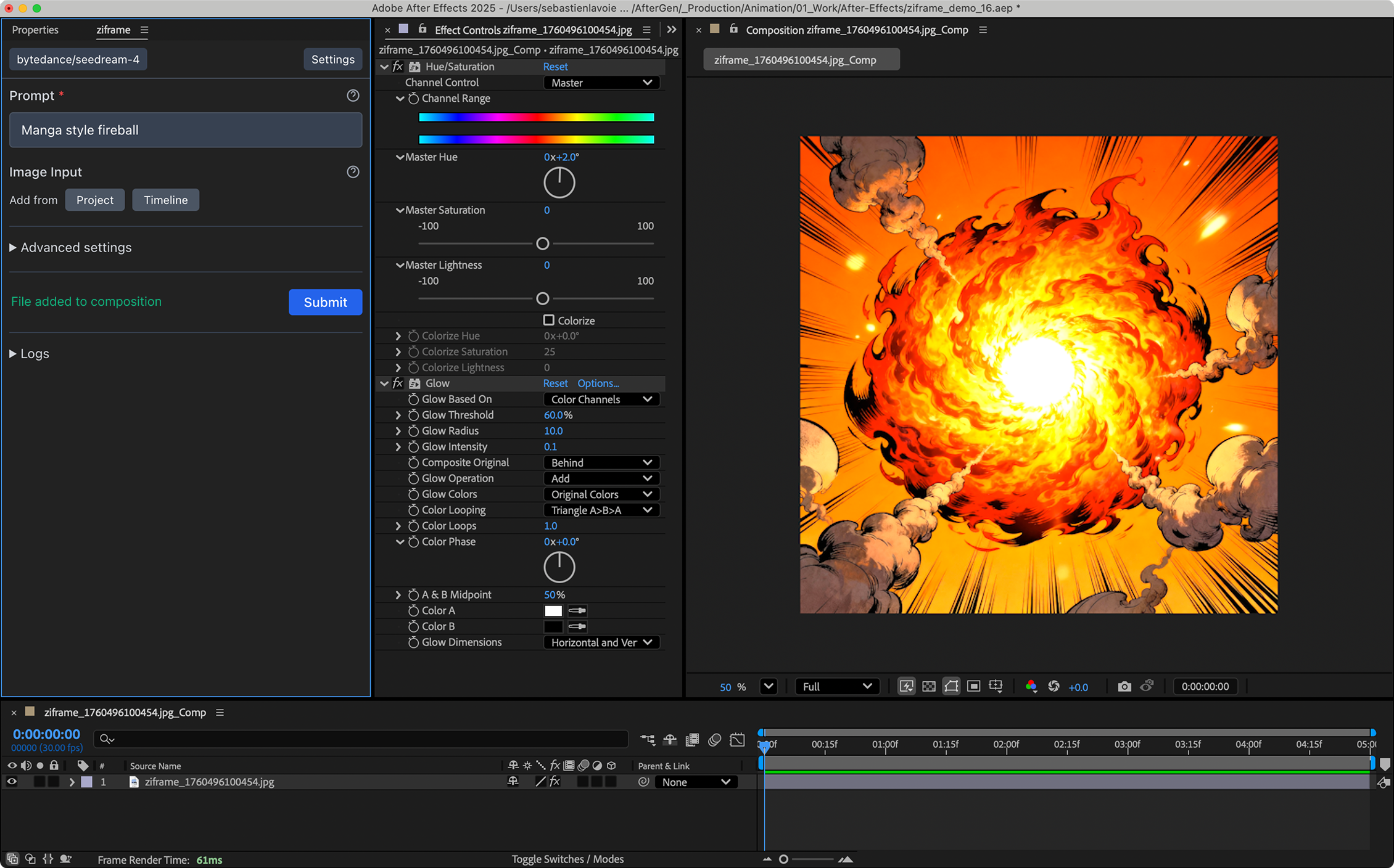
Task: Click the Color A eyedropper
Action: (577, 611)
